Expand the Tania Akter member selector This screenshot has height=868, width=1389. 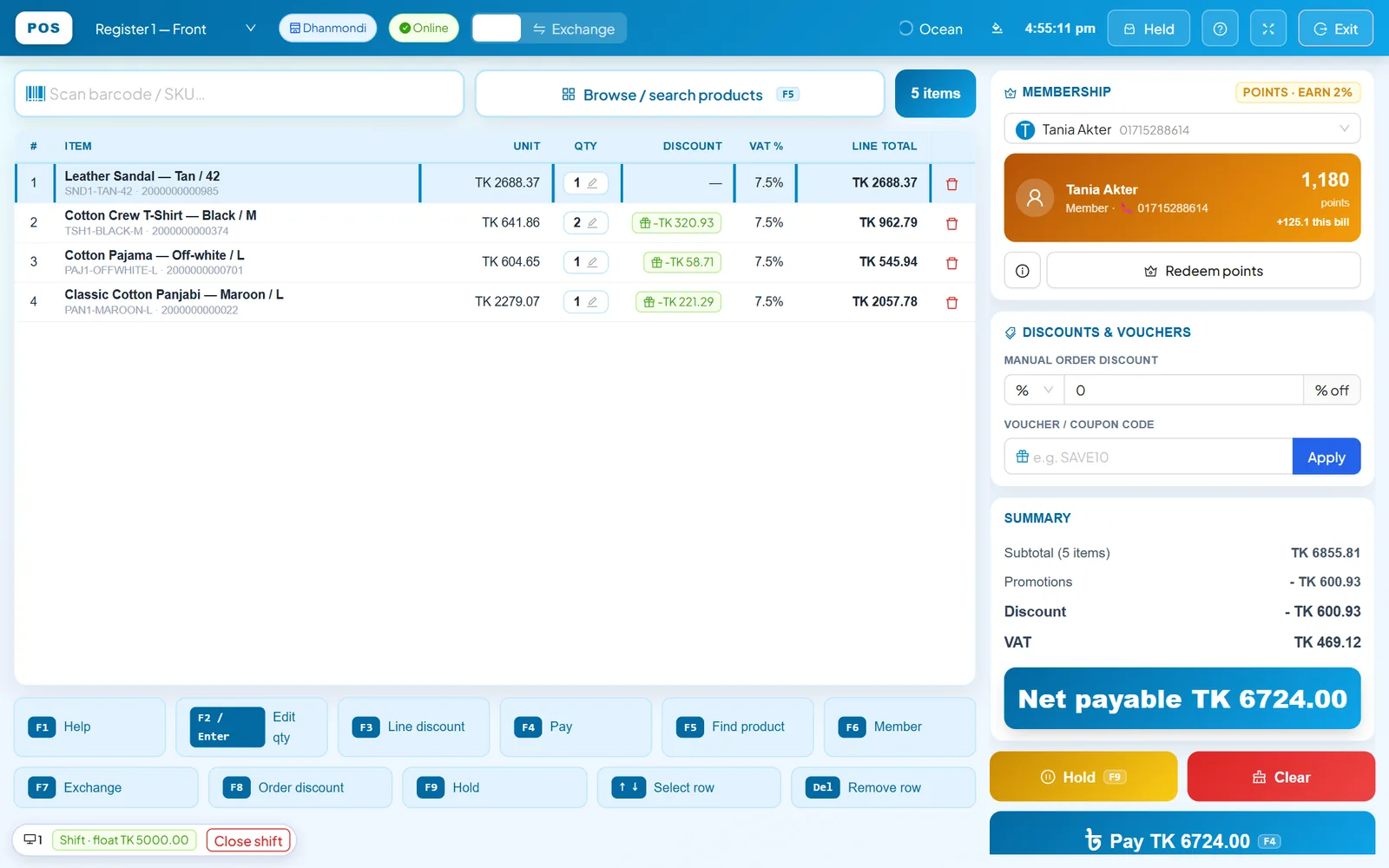pos(1182,129)
